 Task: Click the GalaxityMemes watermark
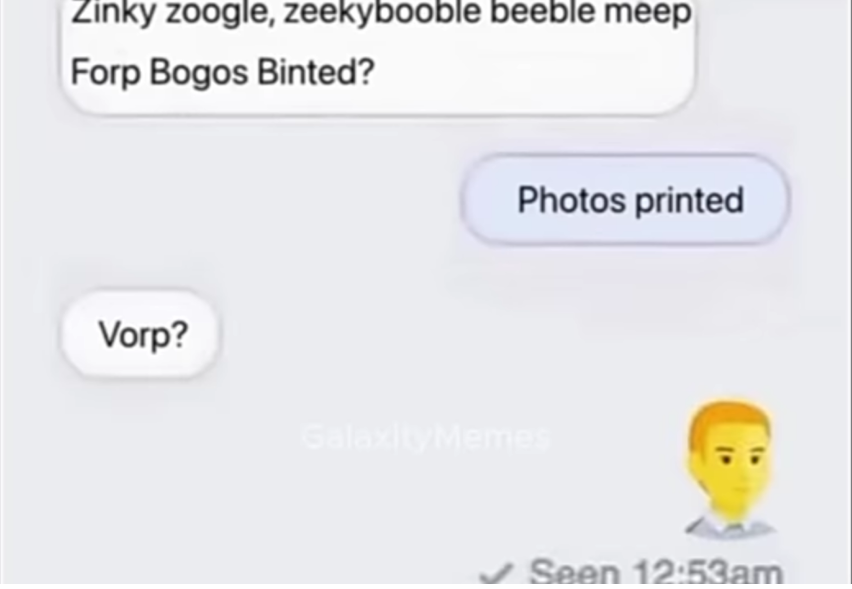coord(427,437)
